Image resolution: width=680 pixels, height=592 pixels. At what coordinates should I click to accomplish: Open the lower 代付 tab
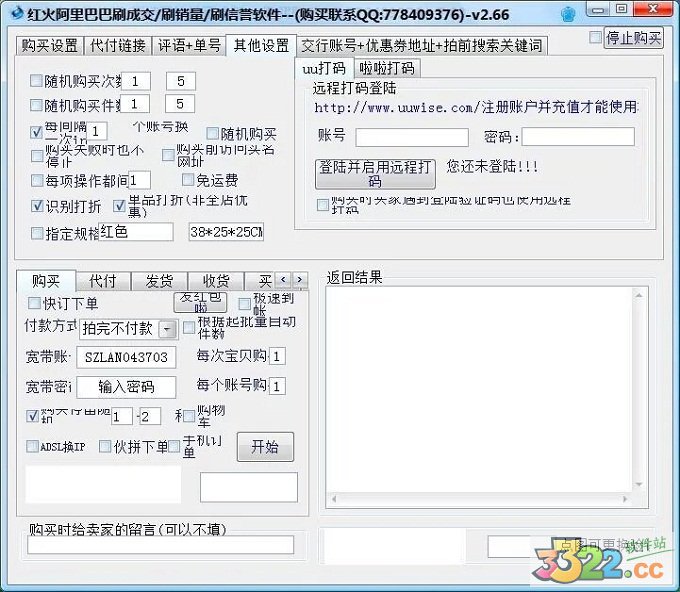[103, 281]
